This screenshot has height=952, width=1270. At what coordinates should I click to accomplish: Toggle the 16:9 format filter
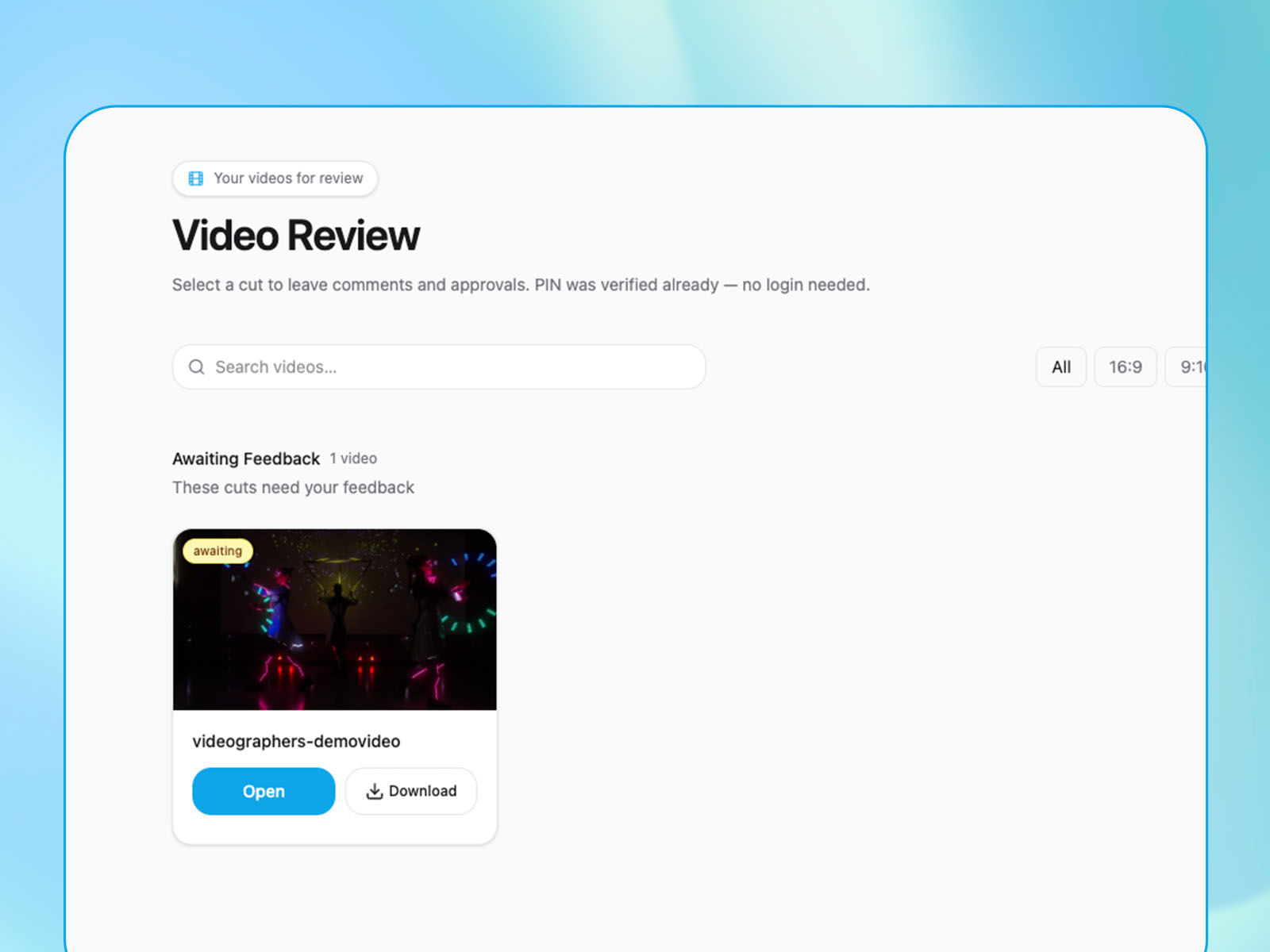[1125, 367]
